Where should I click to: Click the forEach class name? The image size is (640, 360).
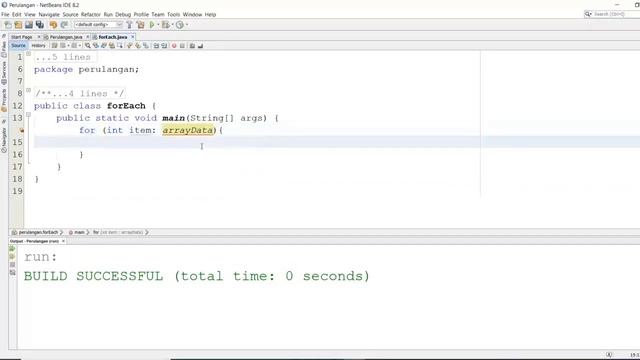(x=126, y=106)
